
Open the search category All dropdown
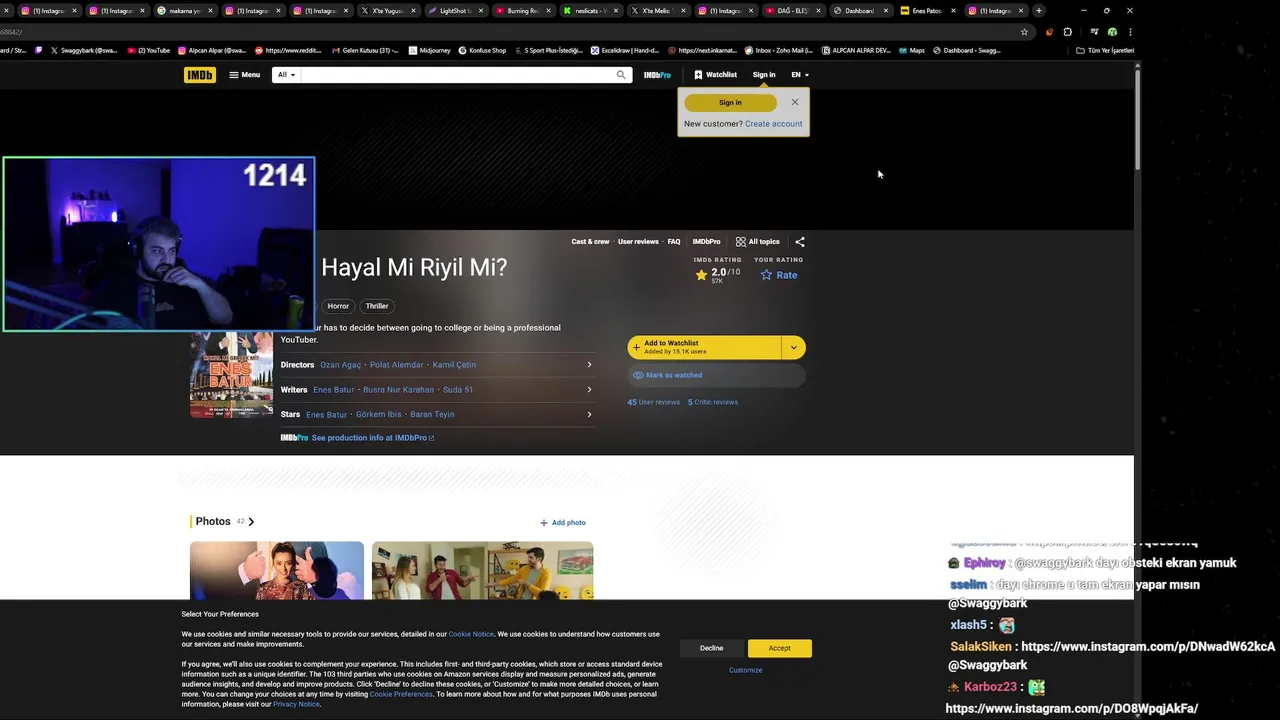click(286, 75)
